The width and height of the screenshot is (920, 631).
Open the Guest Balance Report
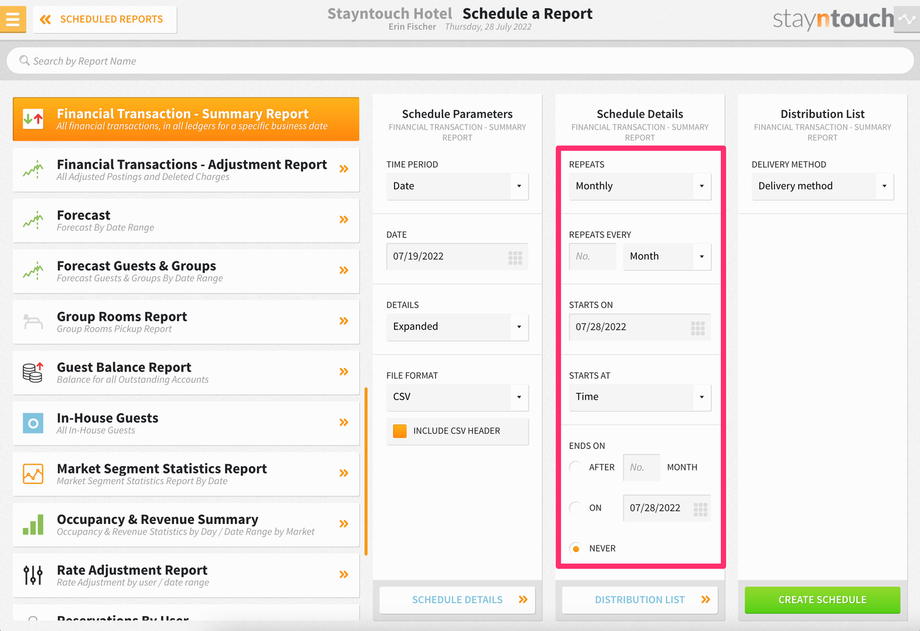point(186,373)
